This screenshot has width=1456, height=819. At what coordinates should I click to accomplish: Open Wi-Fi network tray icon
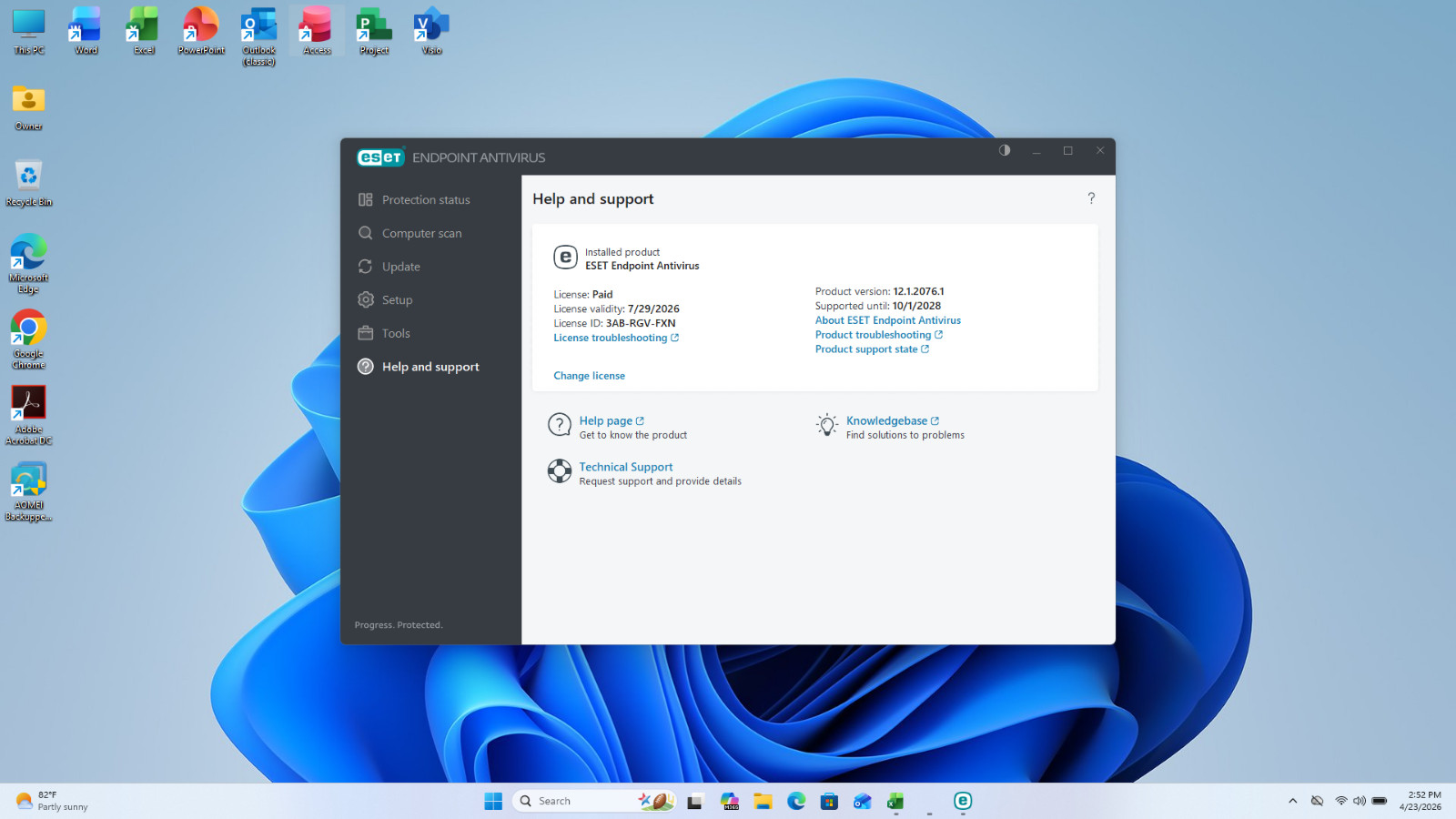(x=1340, y=801)
